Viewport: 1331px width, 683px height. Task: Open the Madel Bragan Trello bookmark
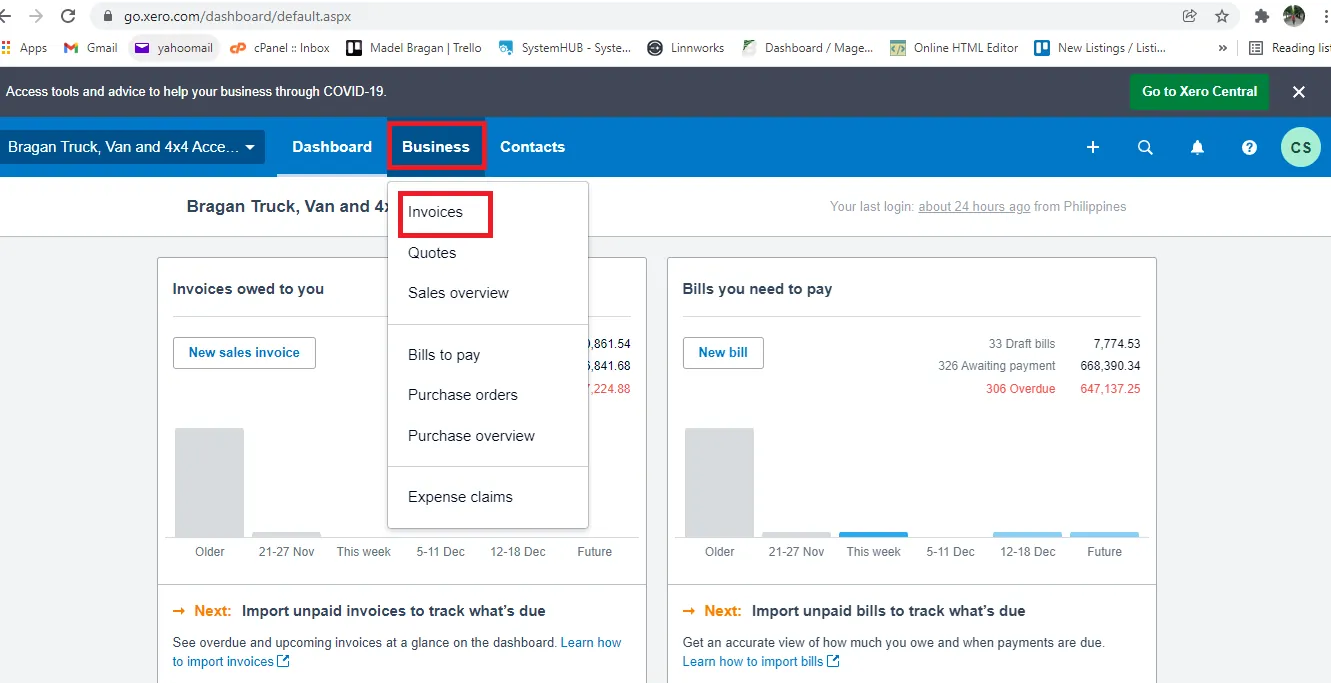tap(413, 48)
